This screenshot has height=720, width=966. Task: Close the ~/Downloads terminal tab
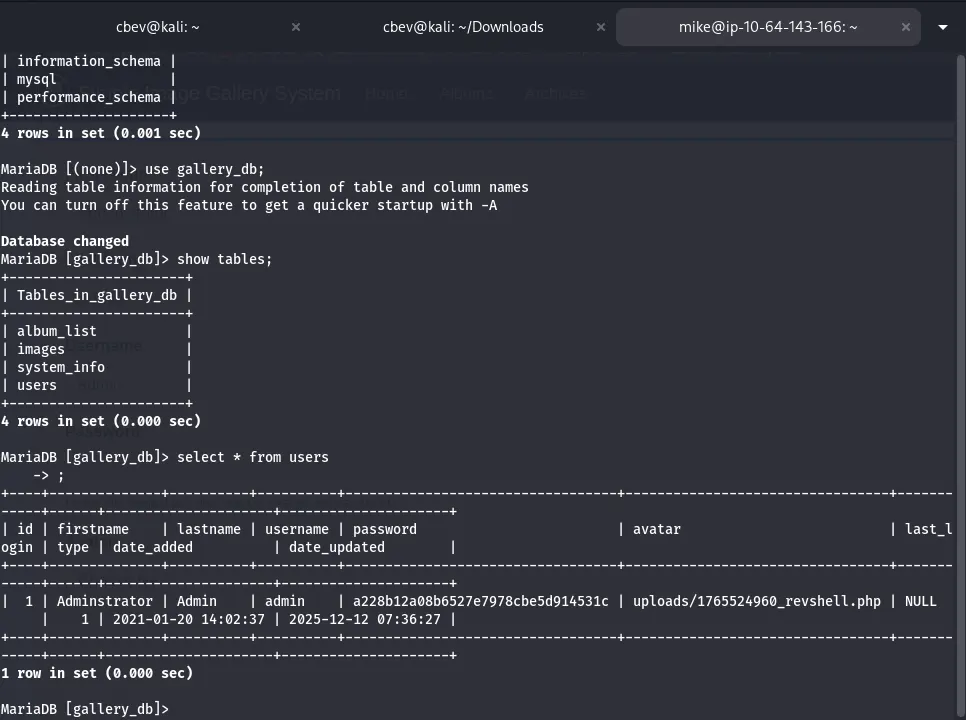[x=601, y=27]
